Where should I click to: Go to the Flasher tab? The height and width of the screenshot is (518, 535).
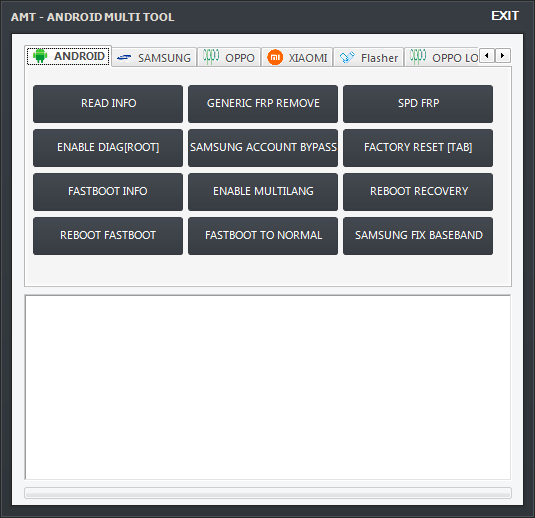pyautogui.click(x=369, y=57)
